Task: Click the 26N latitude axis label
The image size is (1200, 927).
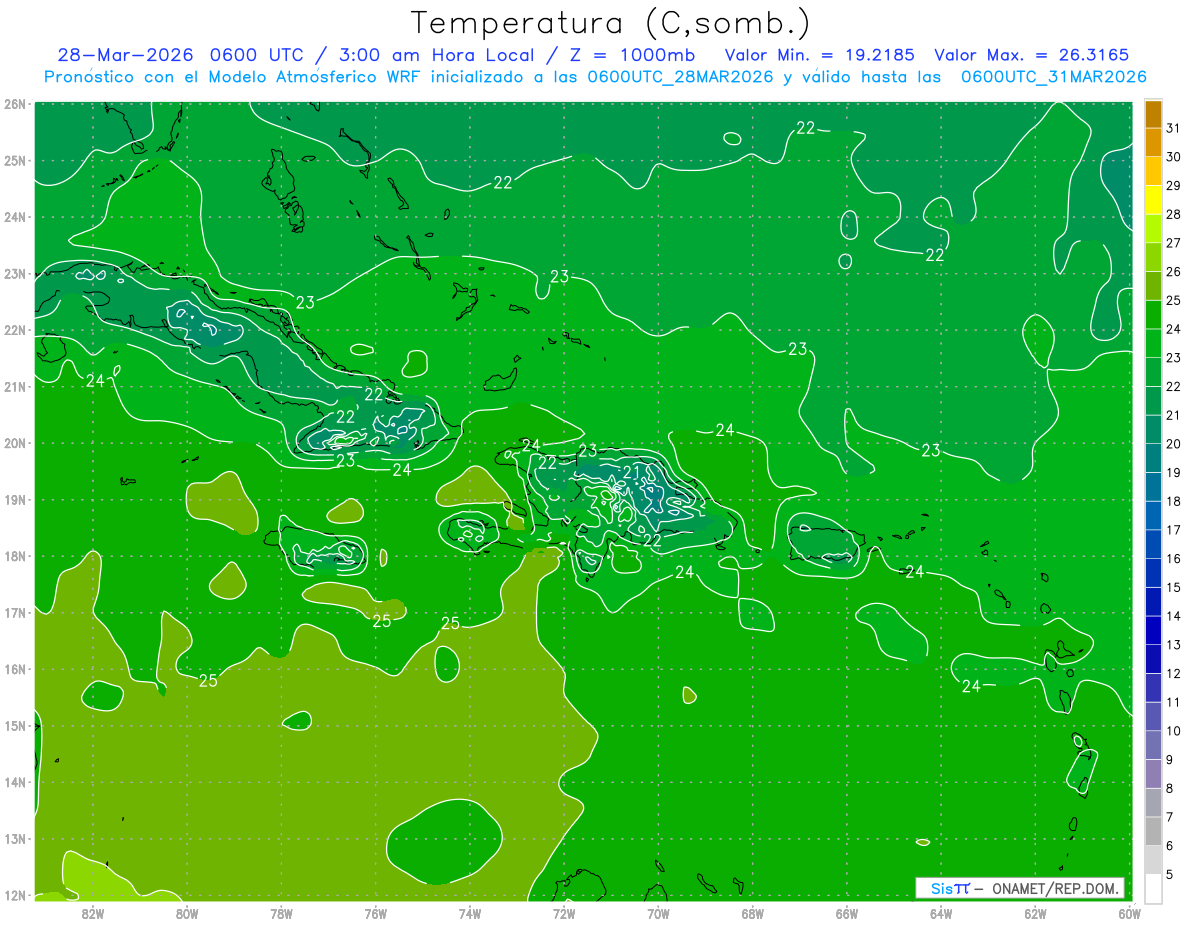Action: pos(15,104)
